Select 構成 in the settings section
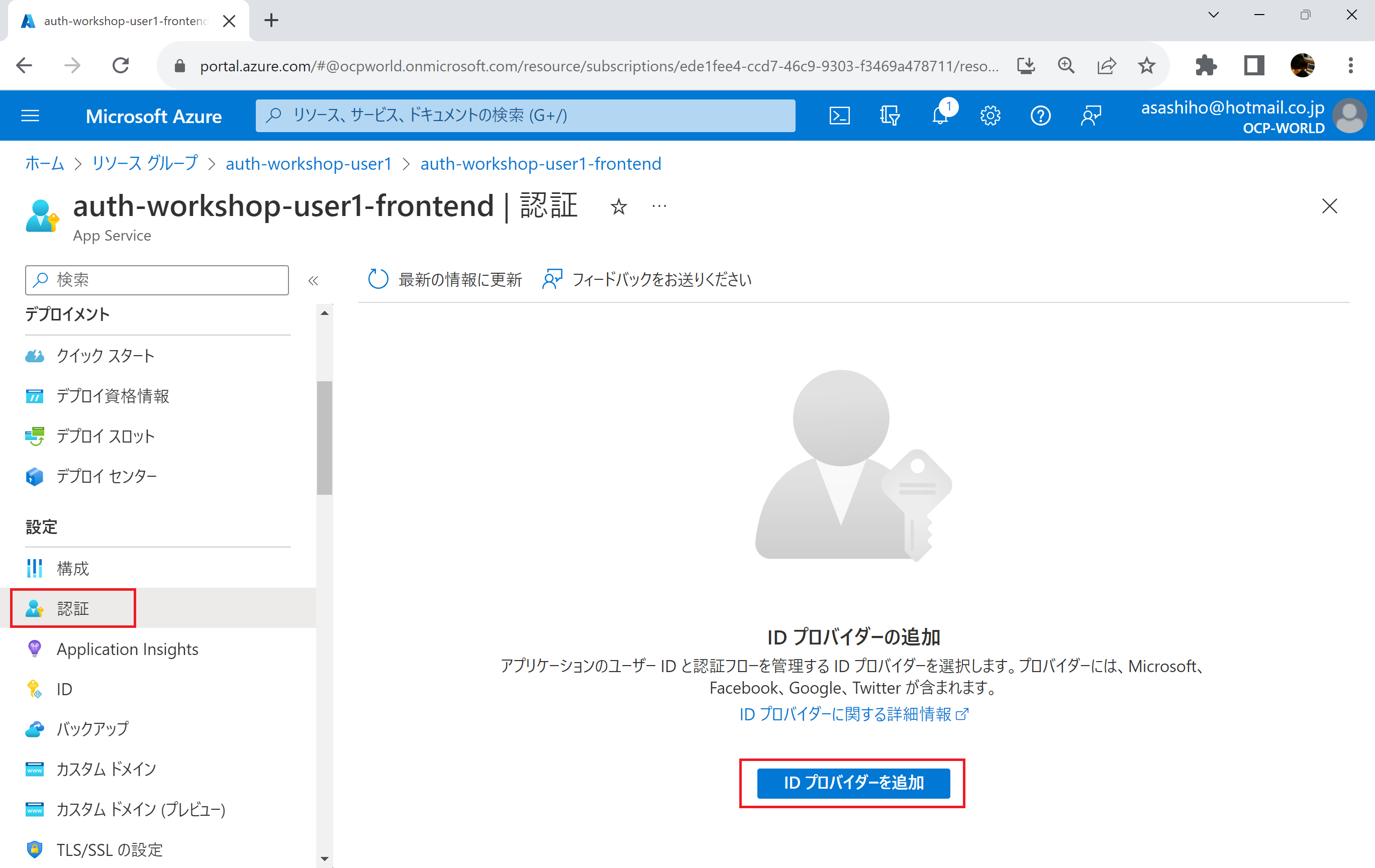This screenshot has width=1375, height=868. click(72, 568)
